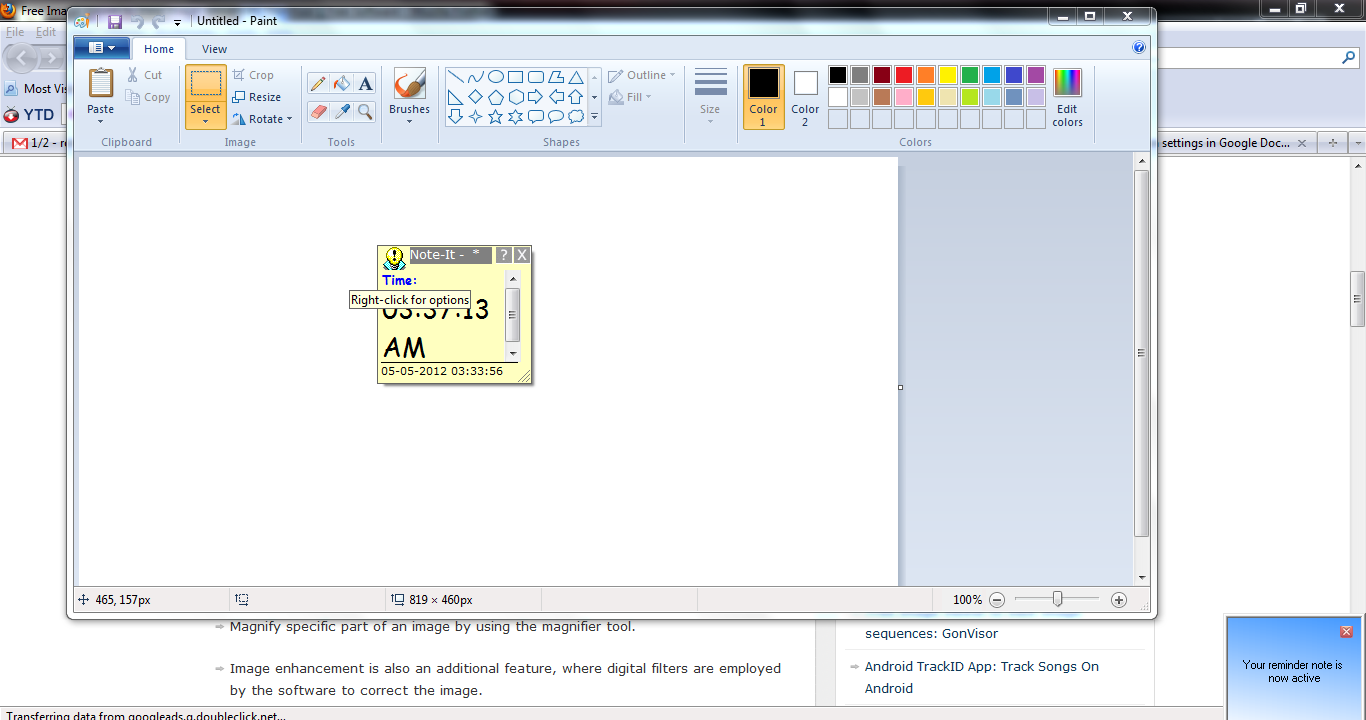This screenshot has height=720, width=1366.
Task: Open the Brushes dropdown
Action: point(409,121)
